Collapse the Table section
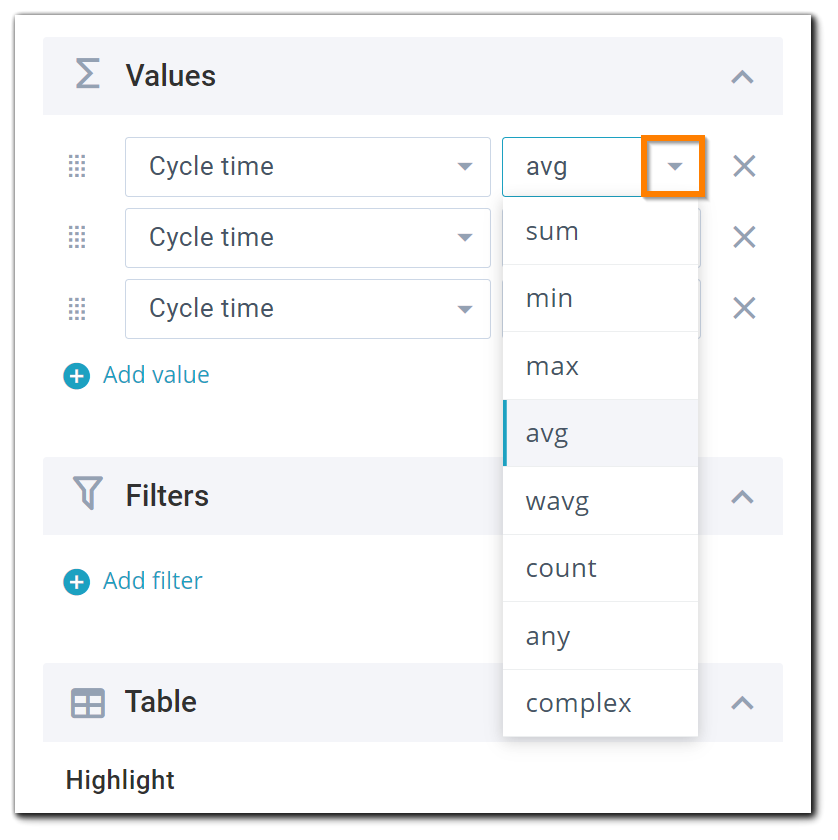This screenshot has height=840, width=838. [742, 703]
